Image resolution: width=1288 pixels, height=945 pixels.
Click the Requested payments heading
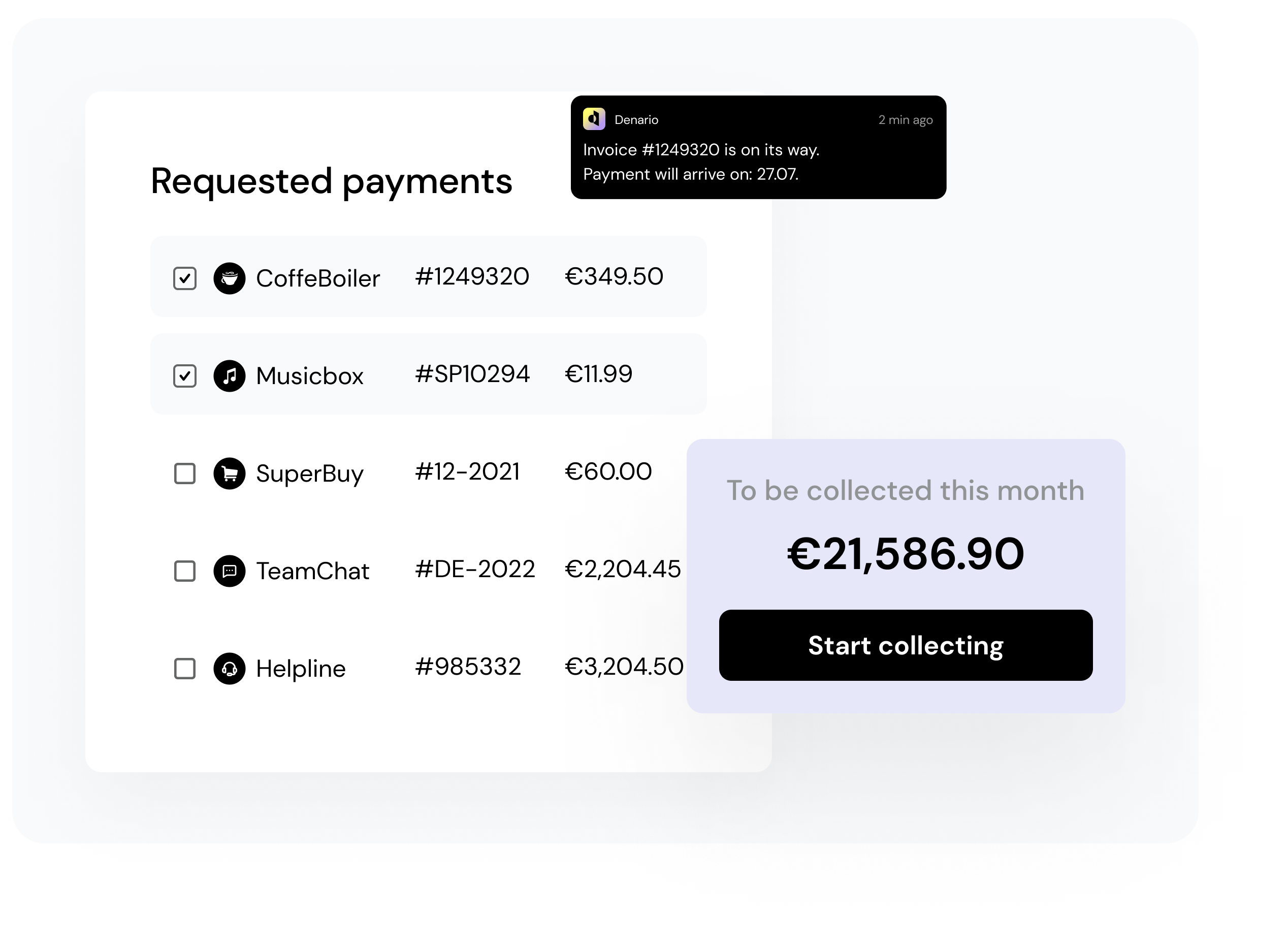tap(332, 182)
